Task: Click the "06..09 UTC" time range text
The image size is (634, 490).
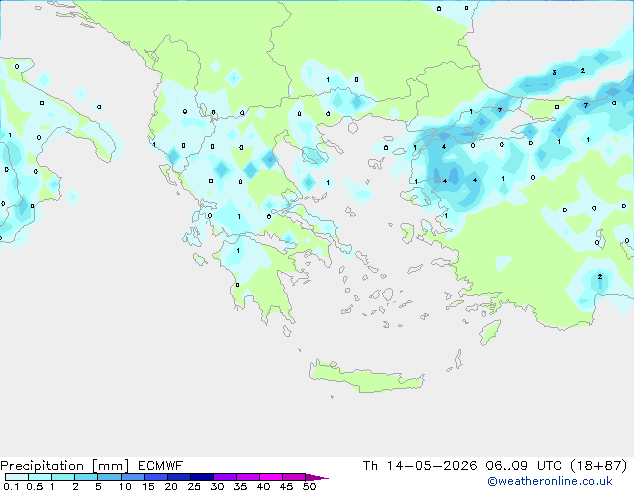Action: click(523, 466)
